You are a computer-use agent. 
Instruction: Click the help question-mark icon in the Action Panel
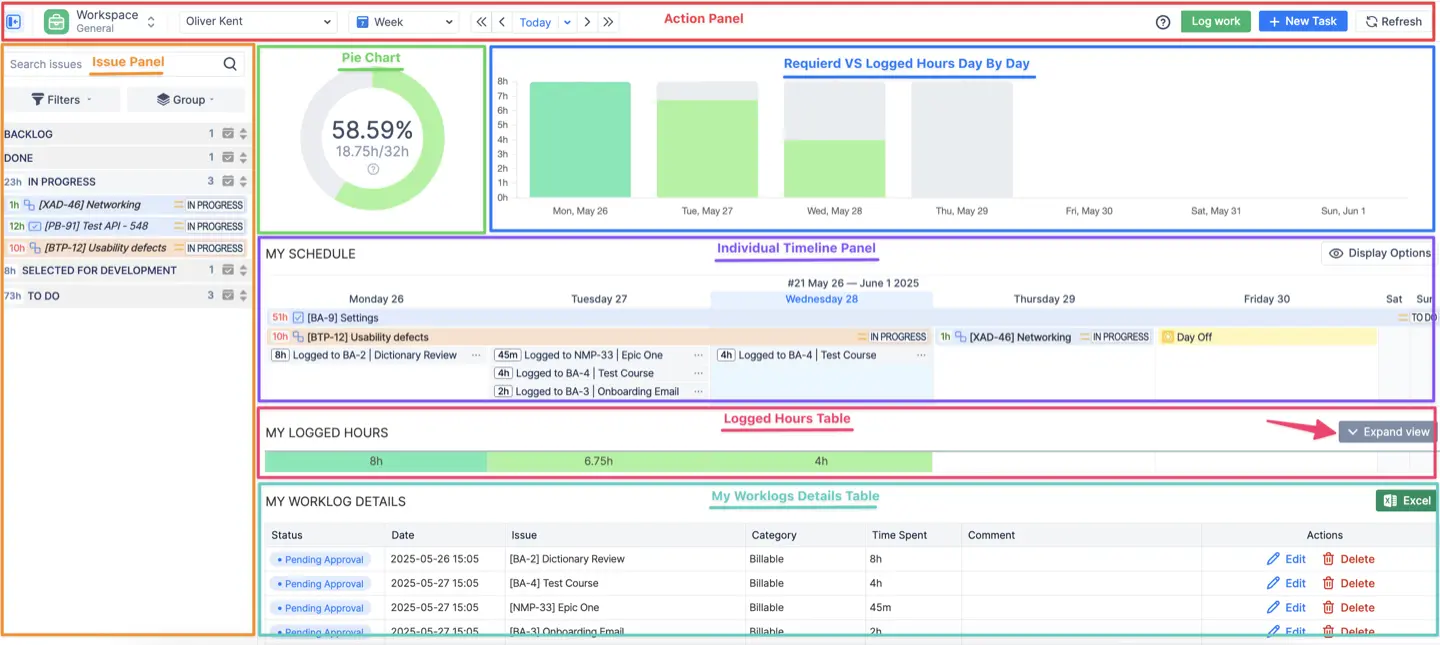coord(1162,20)
